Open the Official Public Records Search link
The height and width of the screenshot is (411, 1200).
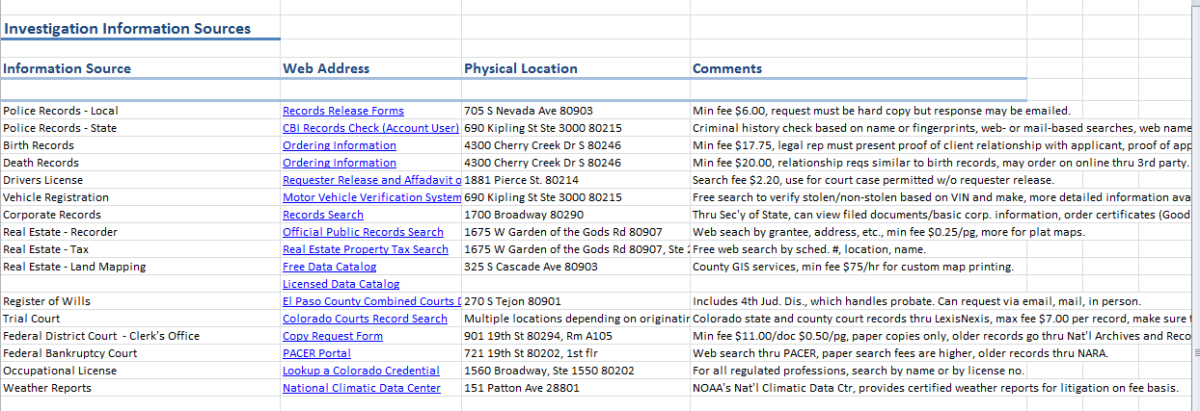coord(362,232)
